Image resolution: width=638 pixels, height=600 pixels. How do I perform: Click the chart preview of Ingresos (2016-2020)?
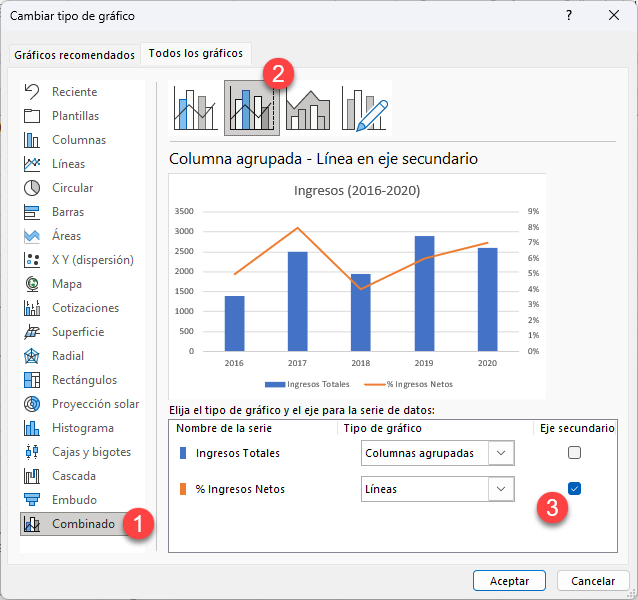(357, 286)
